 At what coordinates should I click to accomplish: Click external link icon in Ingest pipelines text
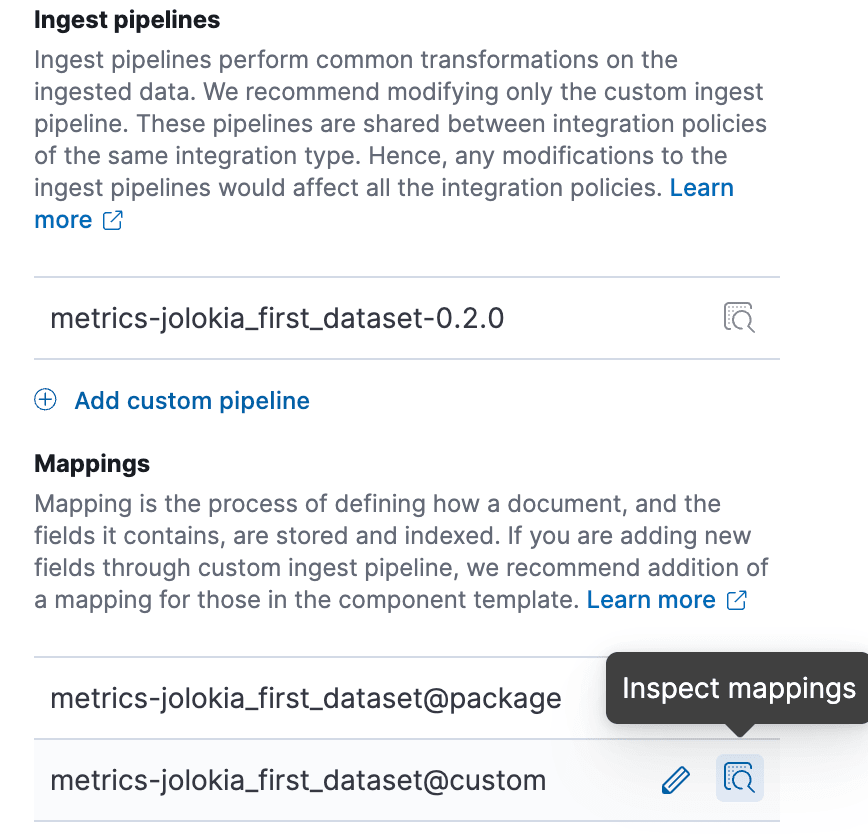click(113, 221)
